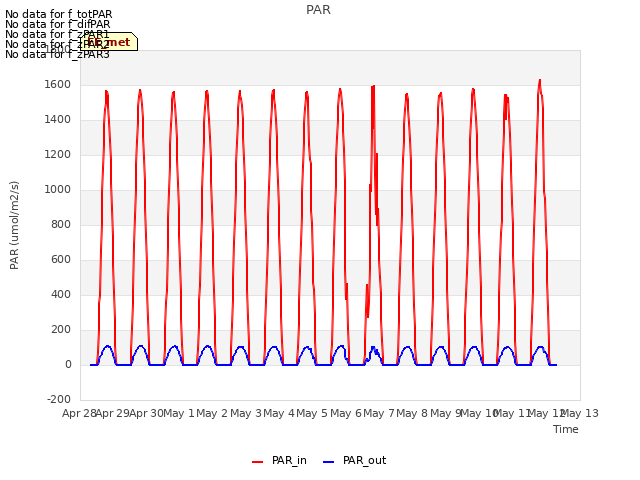Select the yellow annotation box ending in 'met'
This screenshot has width=640, height=480.
click(109, 42)
